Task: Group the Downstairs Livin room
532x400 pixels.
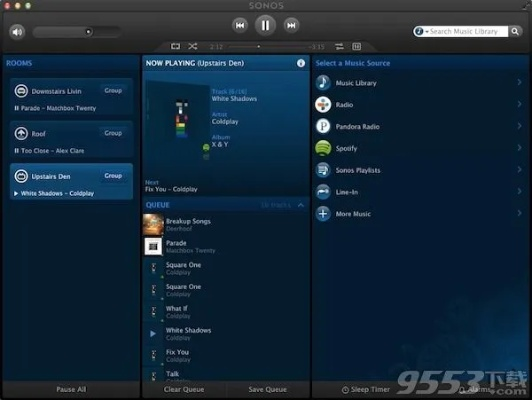Action: pos(113,91)
